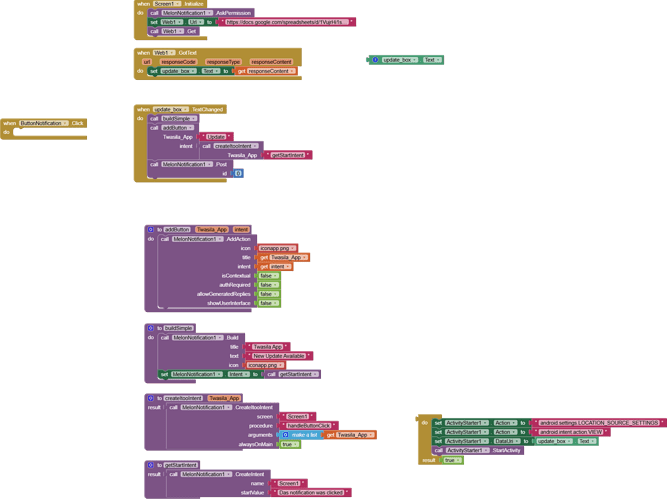Image resolution: width=667 pixels, height=499 pixels.
Task: Select the New Update Available text block
Action: pyautogui.click(x=281, y=356)
